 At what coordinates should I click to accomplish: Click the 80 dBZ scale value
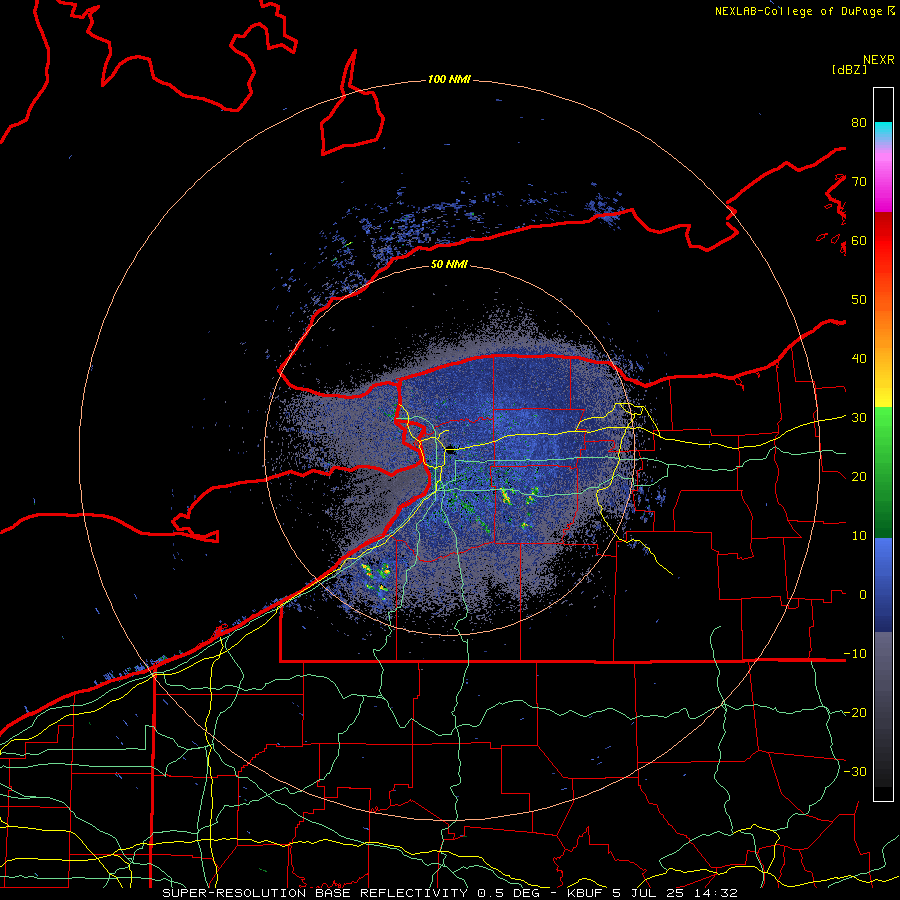pyautogui.click(x=859, y=122)
